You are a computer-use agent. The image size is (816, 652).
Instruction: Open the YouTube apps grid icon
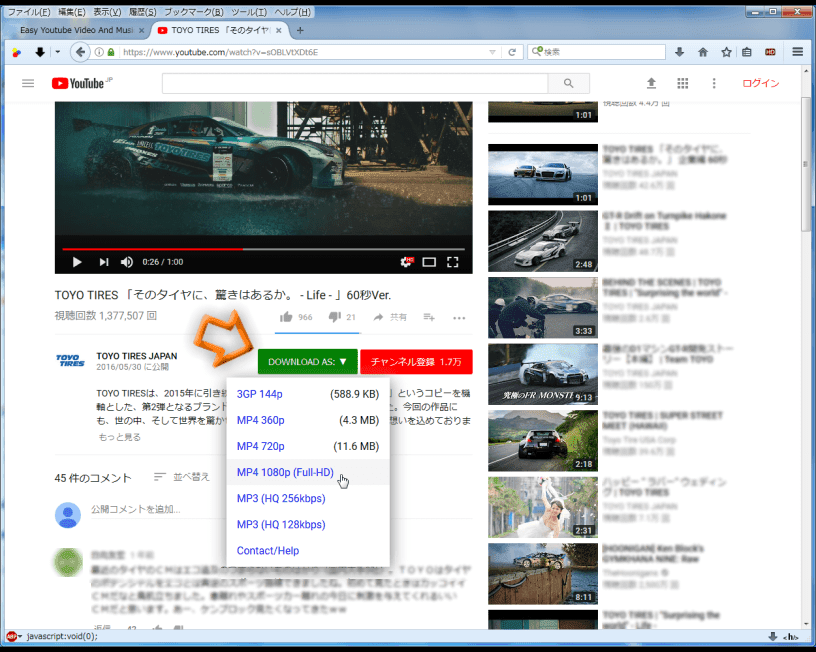click(x=682, y=84)
